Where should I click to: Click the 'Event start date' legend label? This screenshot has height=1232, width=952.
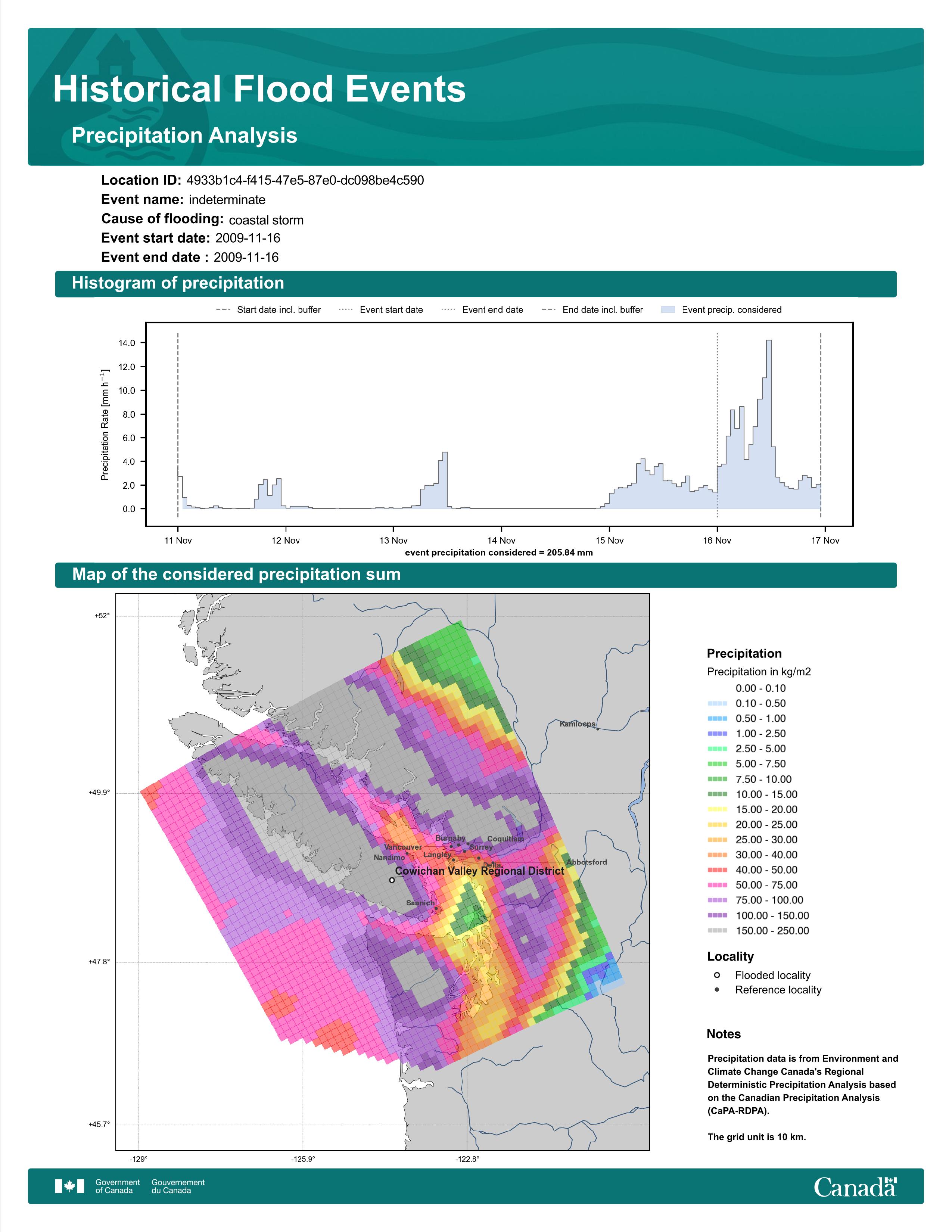(x=391, y=310)
